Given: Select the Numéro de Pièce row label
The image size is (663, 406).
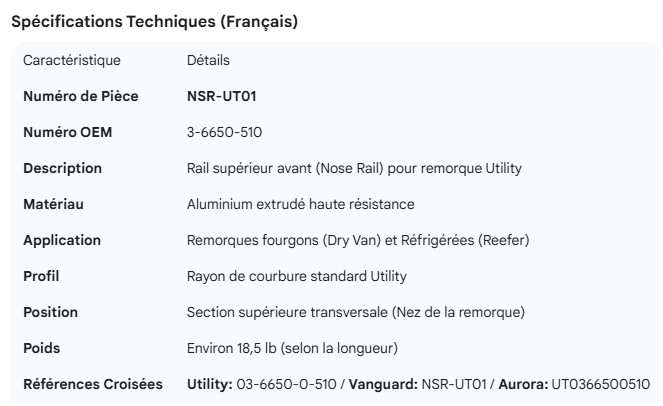Looking at the screenshot, I should (x=80, y=96).
